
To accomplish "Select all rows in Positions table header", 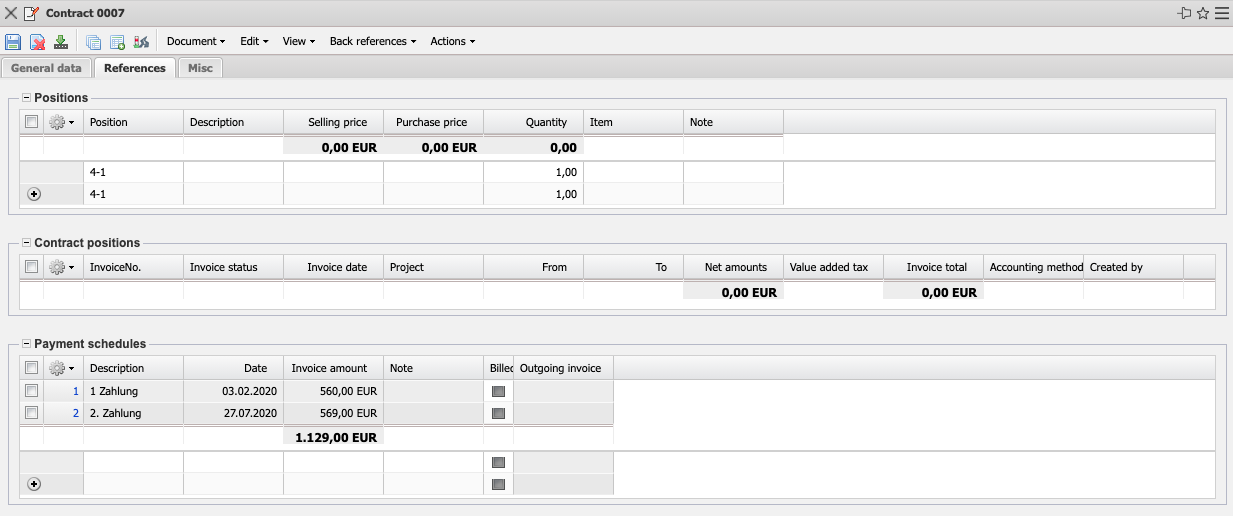I will [x=31, y=122].
